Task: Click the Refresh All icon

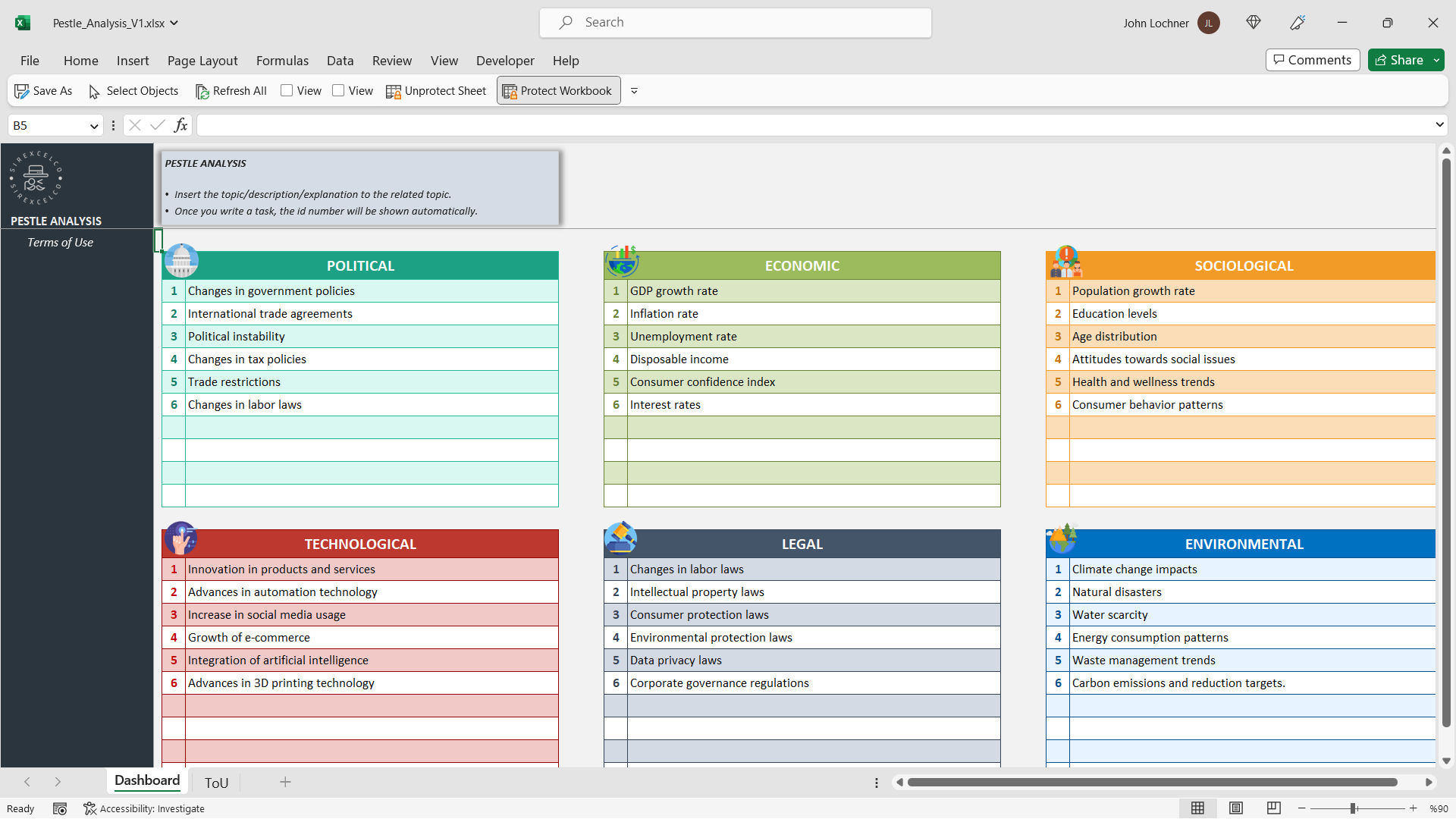Action: (x=202, y=91)
